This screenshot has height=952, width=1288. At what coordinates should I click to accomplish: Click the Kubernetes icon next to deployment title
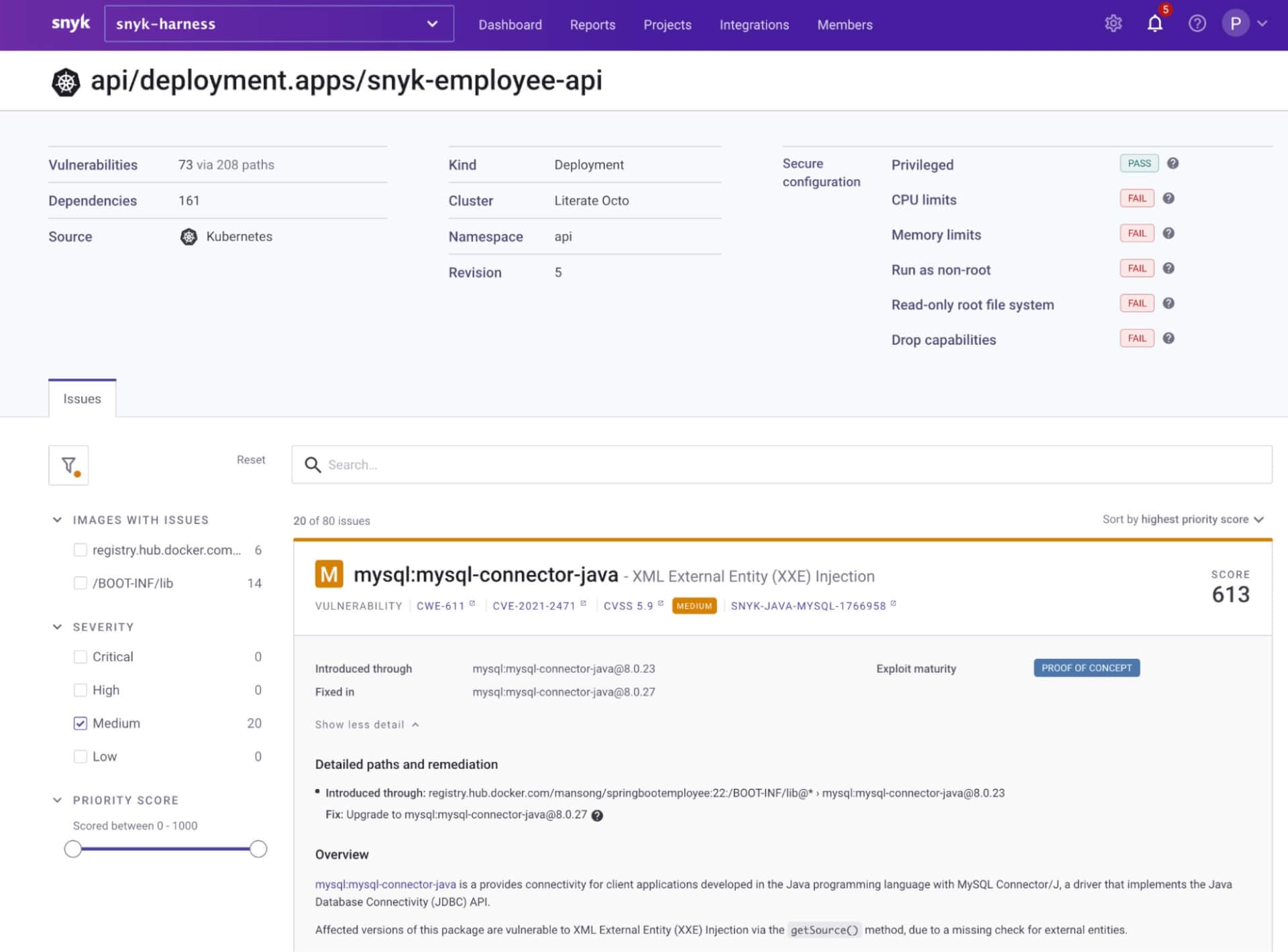pos(67,80)
